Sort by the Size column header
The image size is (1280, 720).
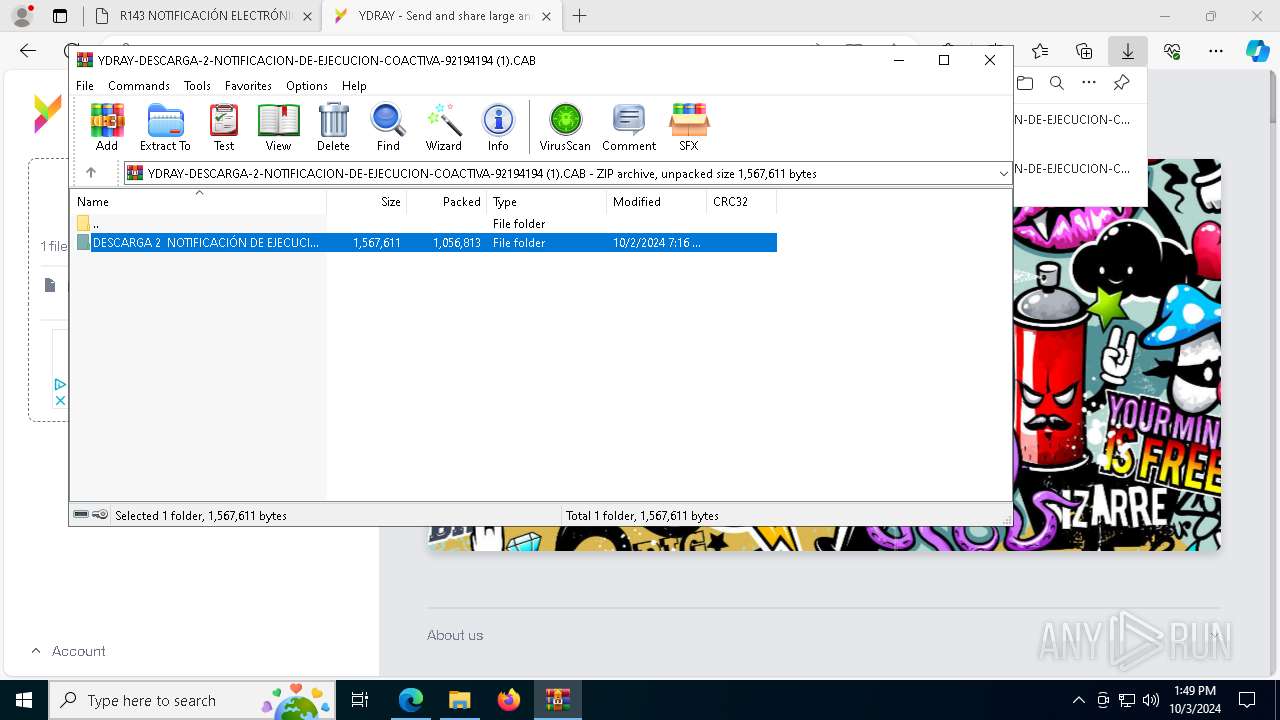367,202
